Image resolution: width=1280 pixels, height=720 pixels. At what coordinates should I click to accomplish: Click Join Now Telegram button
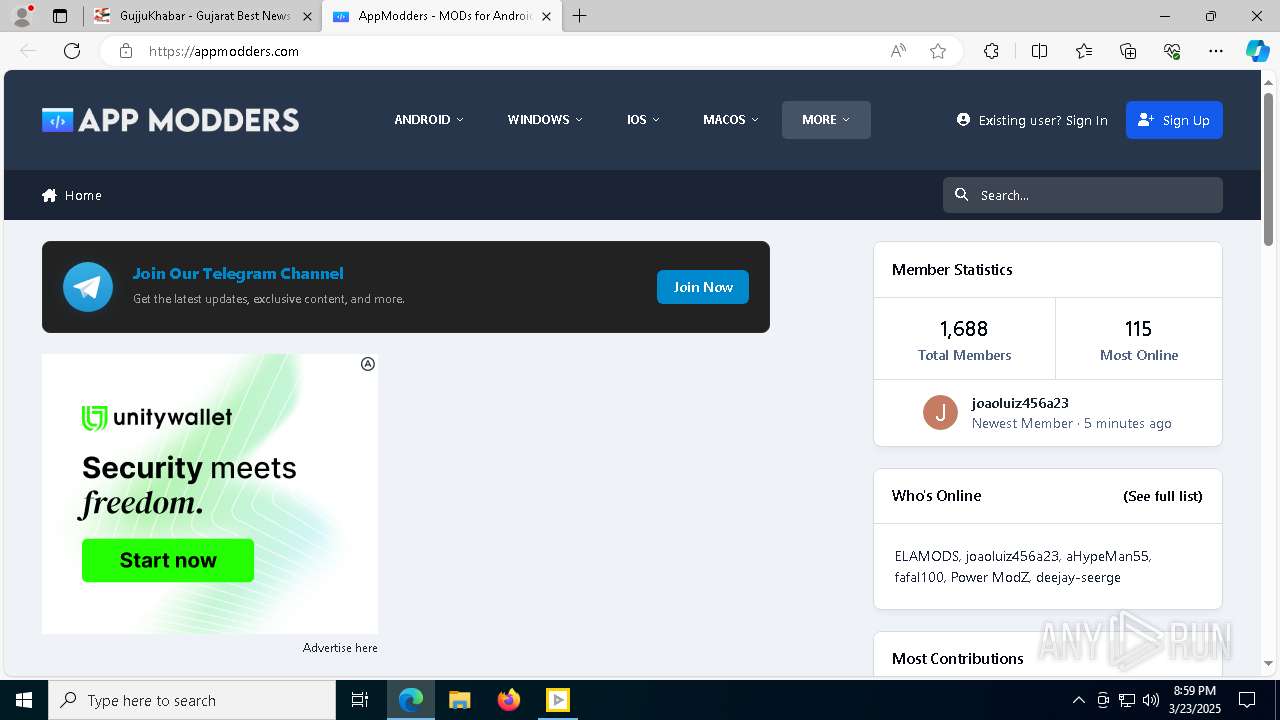tap(703, 287)
